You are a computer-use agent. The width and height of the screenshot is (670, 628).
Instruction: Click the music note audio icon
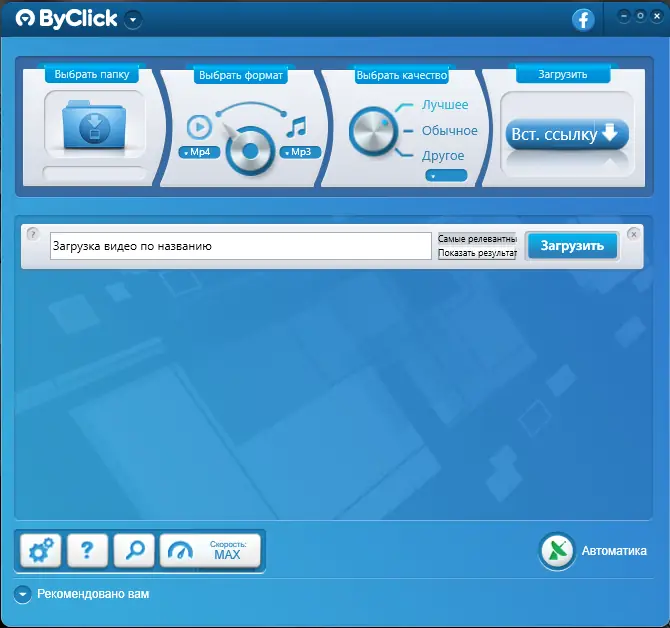click(x=297, y=127)
